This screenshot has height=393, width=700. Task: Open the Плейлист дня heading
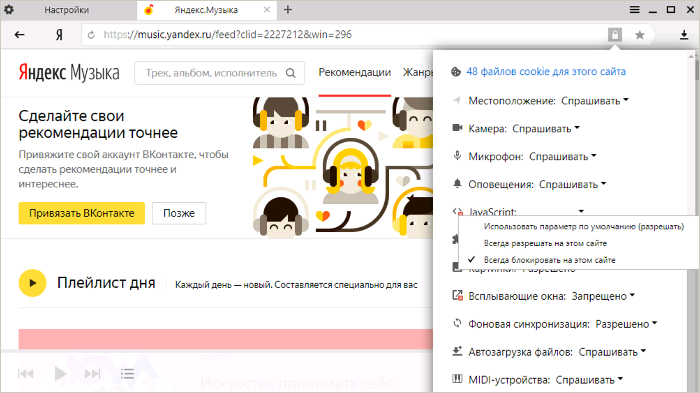[106, 283]
